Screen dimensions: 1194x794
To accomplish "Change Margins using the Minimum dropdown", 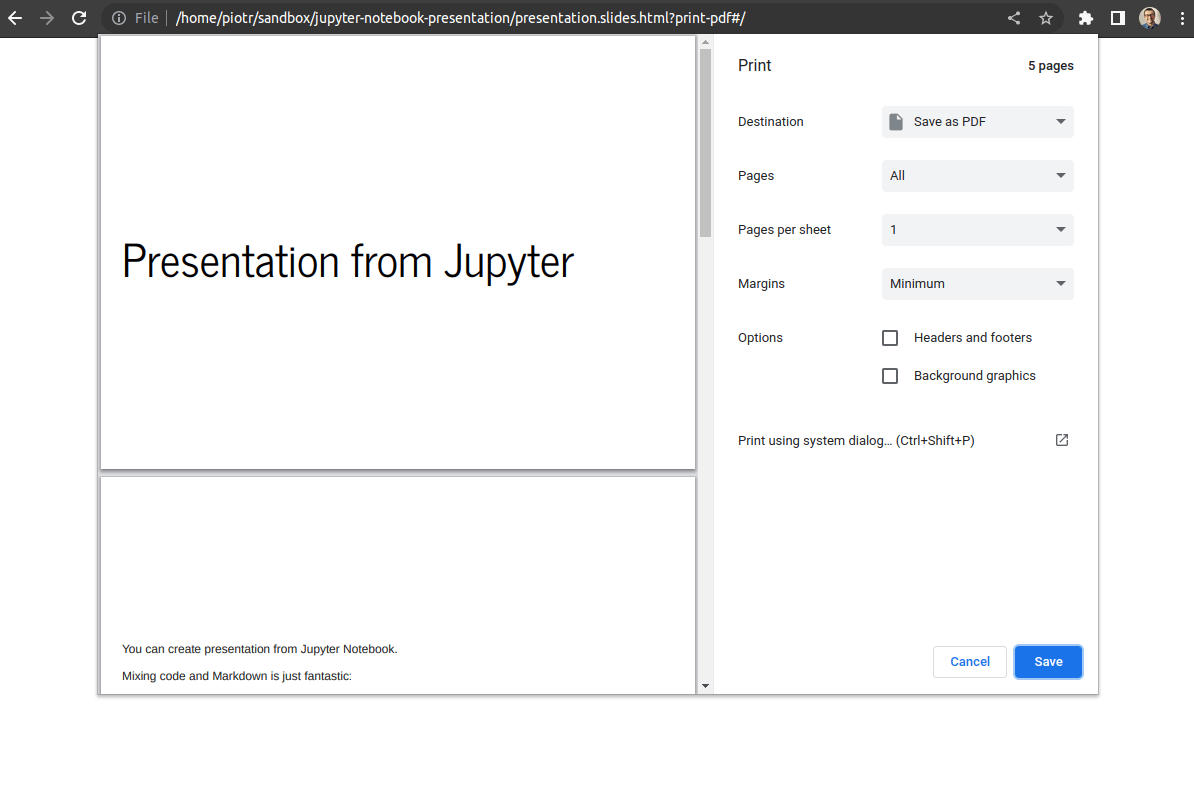I will click(x=977, y=283).
